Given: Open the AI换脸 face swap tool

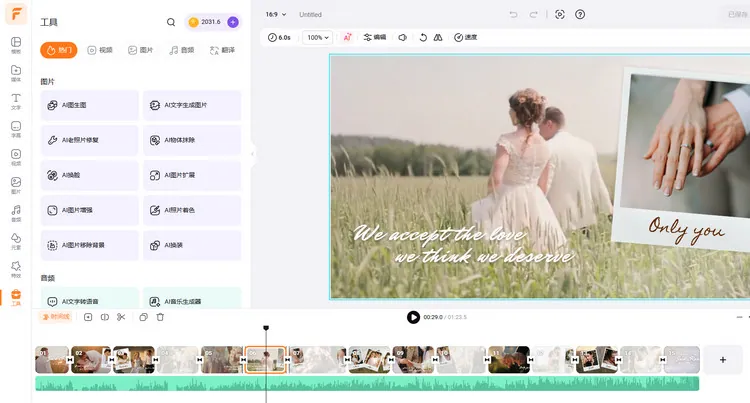Looking at the screenshot, I should 89,175.
